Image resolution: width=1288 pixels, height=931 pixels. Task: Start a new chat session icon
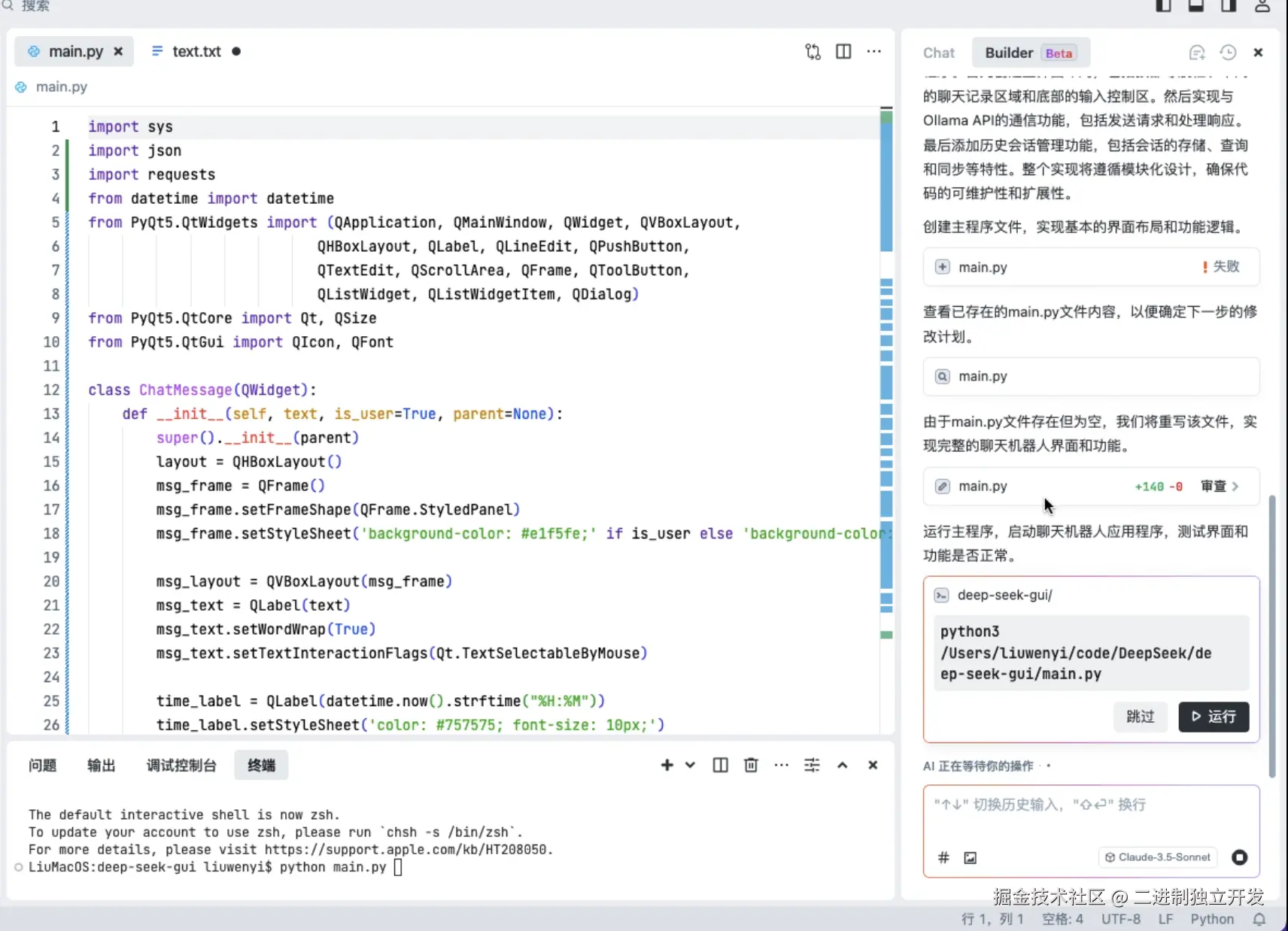tap(1197, 53)
